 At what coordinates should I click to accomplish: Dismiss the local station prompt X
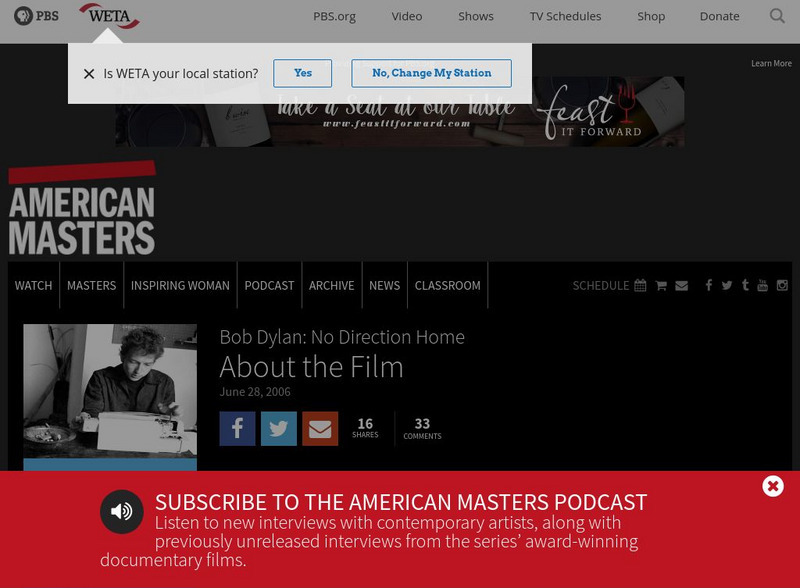(89, 74)
